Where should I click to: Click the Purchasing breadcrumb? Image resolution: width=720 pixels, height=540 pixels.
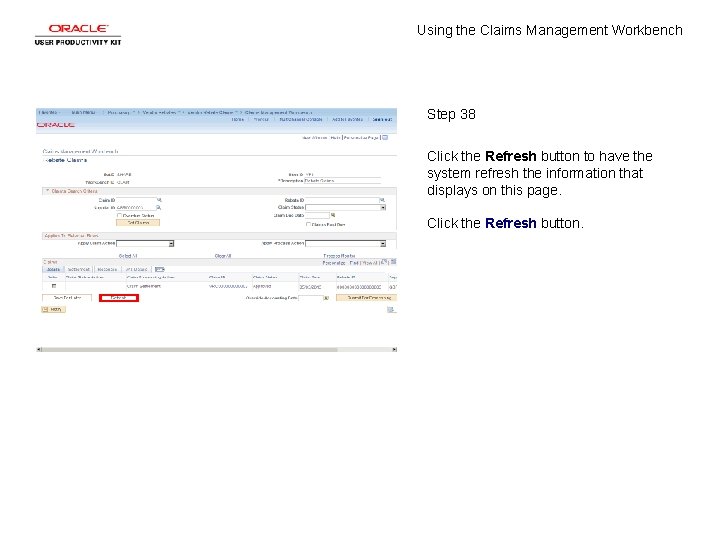pyautogui.click(x=118, y=112)
